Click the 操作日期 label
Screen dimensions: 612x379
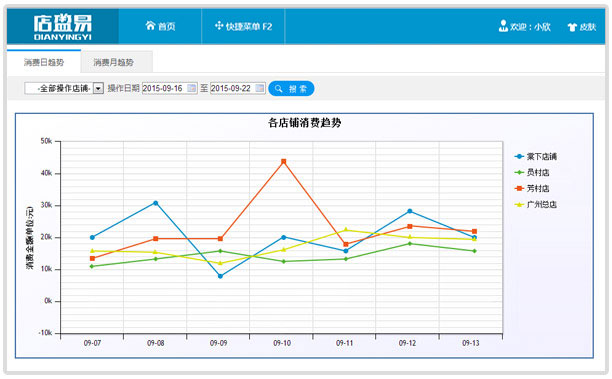(123, 88)
